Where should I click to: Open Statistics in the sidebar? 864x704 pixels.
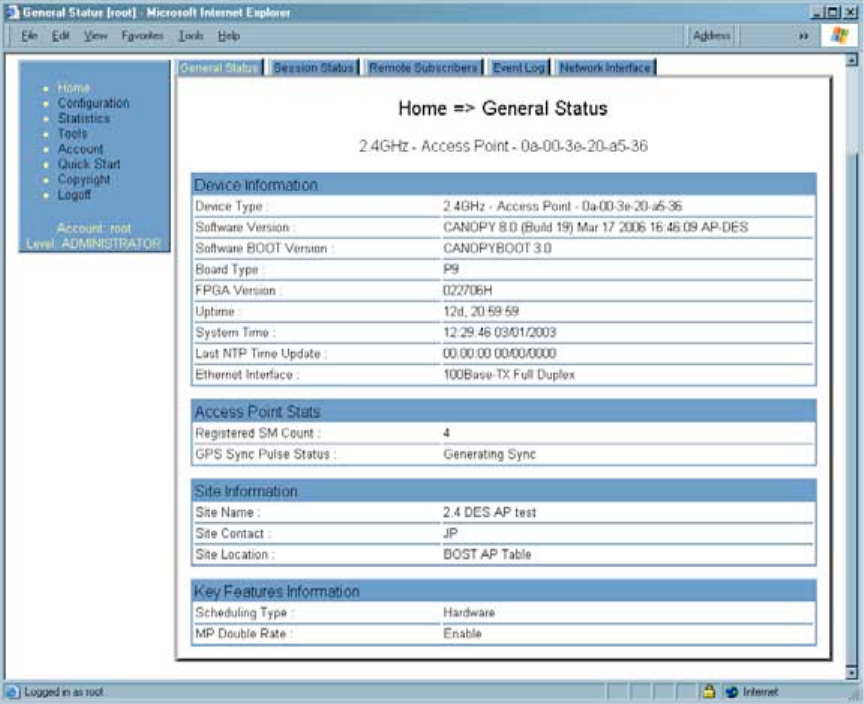[x=84, y=118]
